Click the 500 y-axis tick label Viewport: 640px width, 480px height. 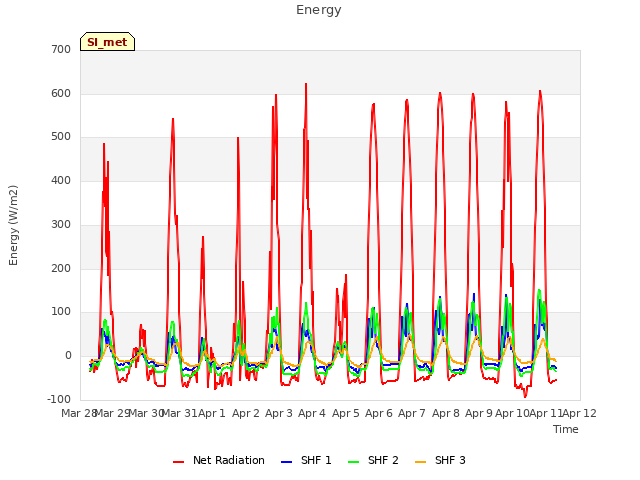point(61,137)
